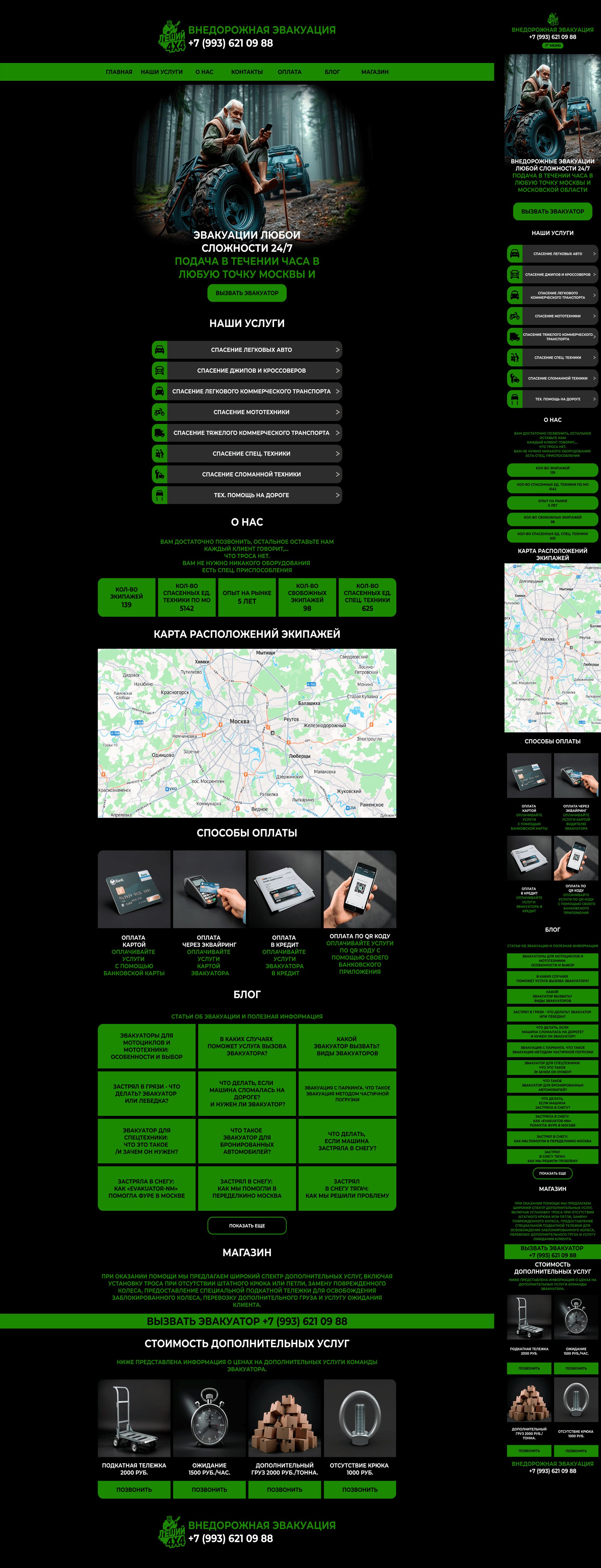Click the Леший 4x4 logo in the header
Image resolution: width=601 pixels, height=1568 pixels.
point(171,37)
